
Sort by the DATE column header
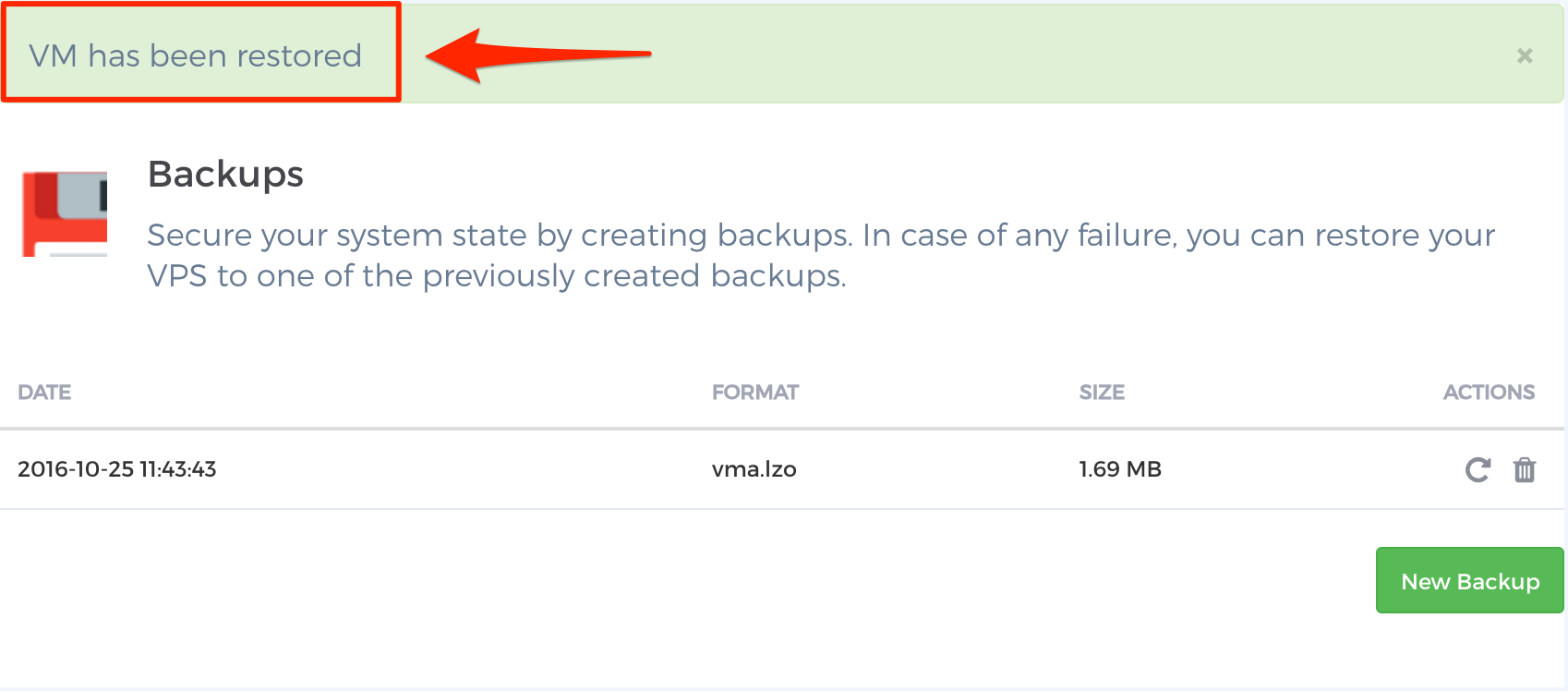click(44, 392)
